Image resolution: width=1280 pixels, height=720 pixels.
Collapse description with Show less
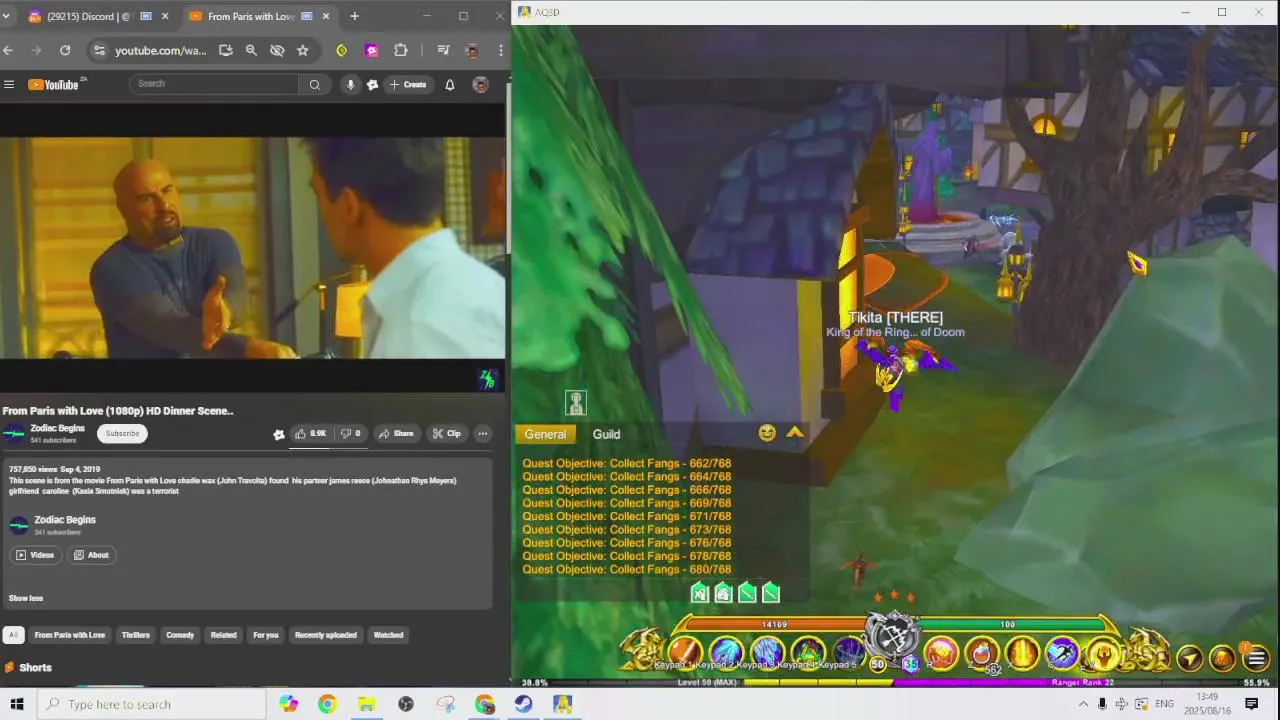(x=26, y=598)
